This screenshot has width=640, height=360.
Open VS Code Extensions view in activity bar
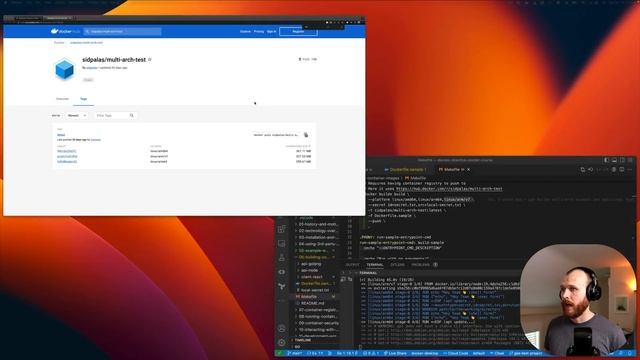point(282,229)
